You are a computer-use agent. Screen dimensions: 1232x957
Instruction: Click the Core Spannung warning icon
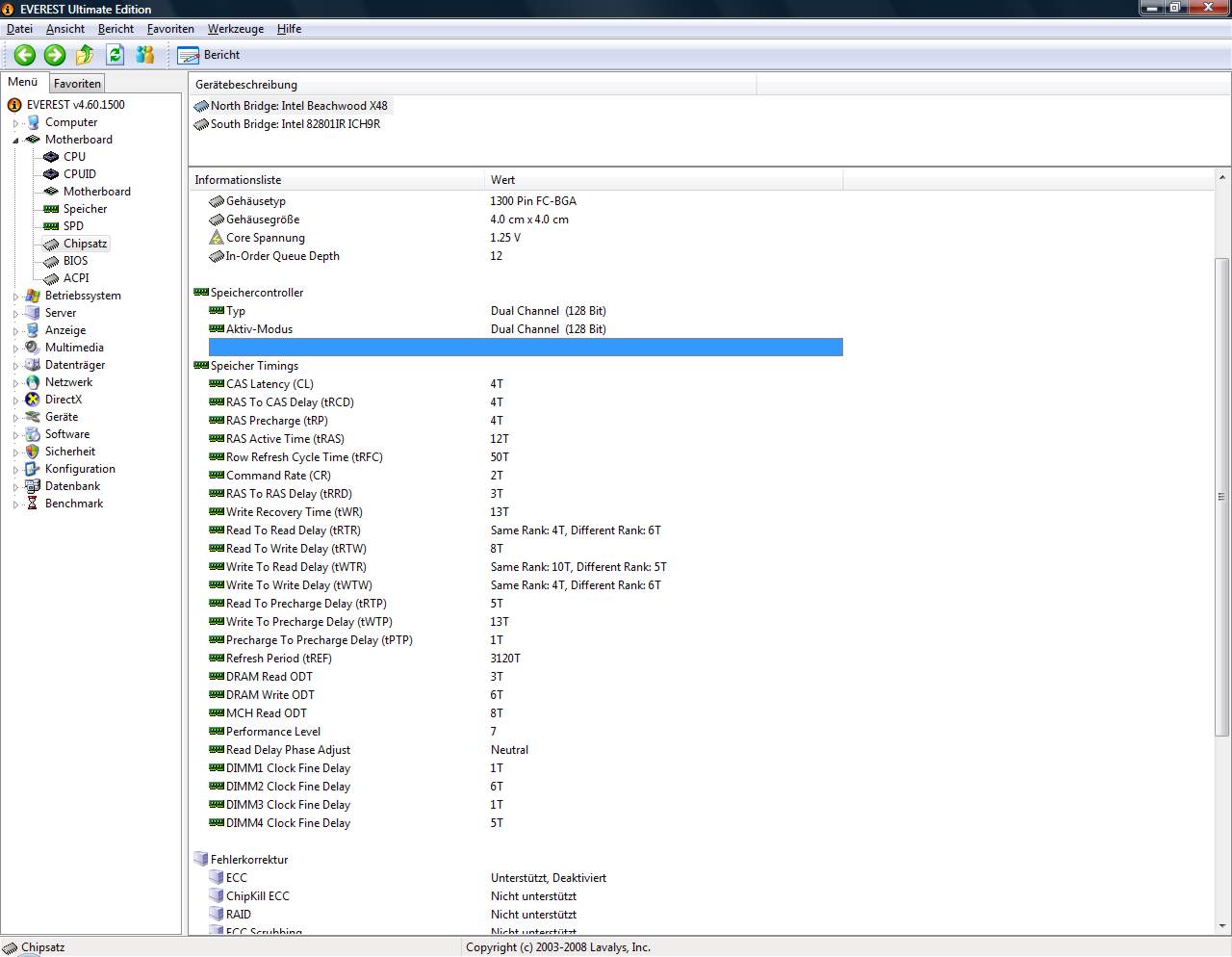217,238
